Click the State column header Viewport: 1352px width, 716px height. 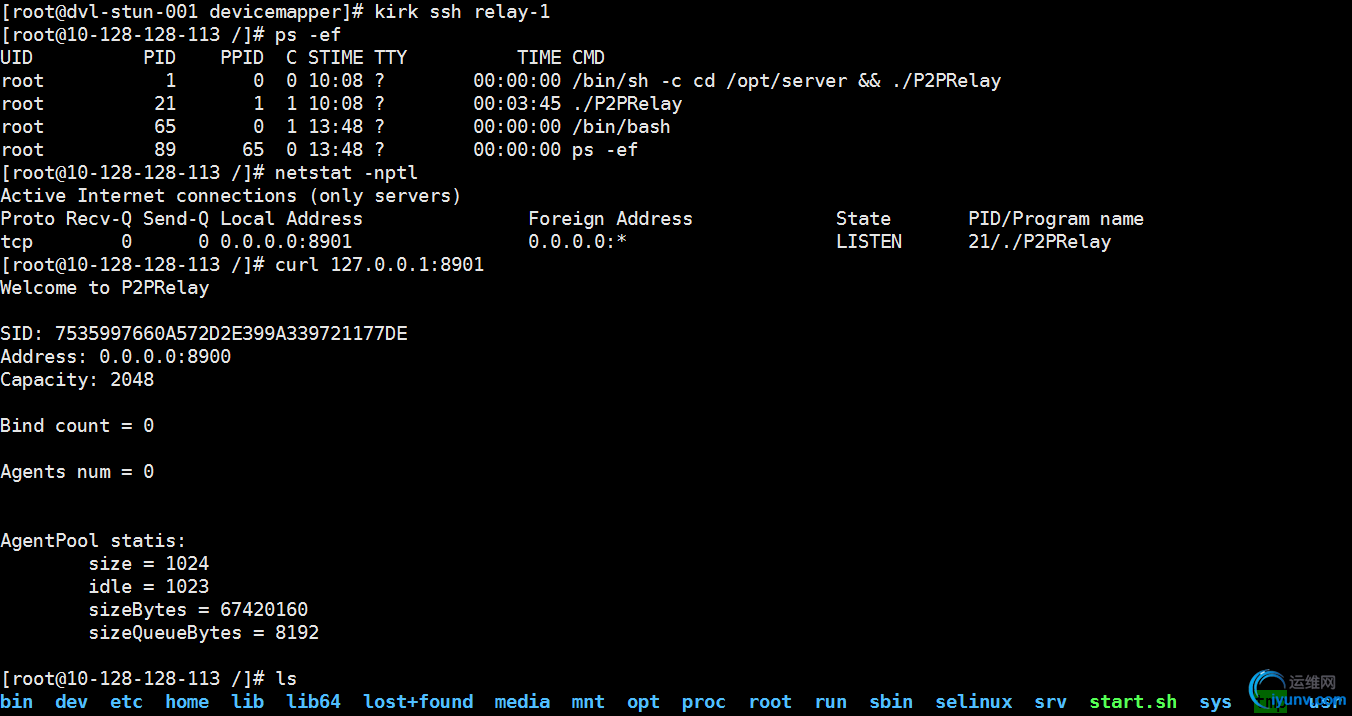pos(864,219)
